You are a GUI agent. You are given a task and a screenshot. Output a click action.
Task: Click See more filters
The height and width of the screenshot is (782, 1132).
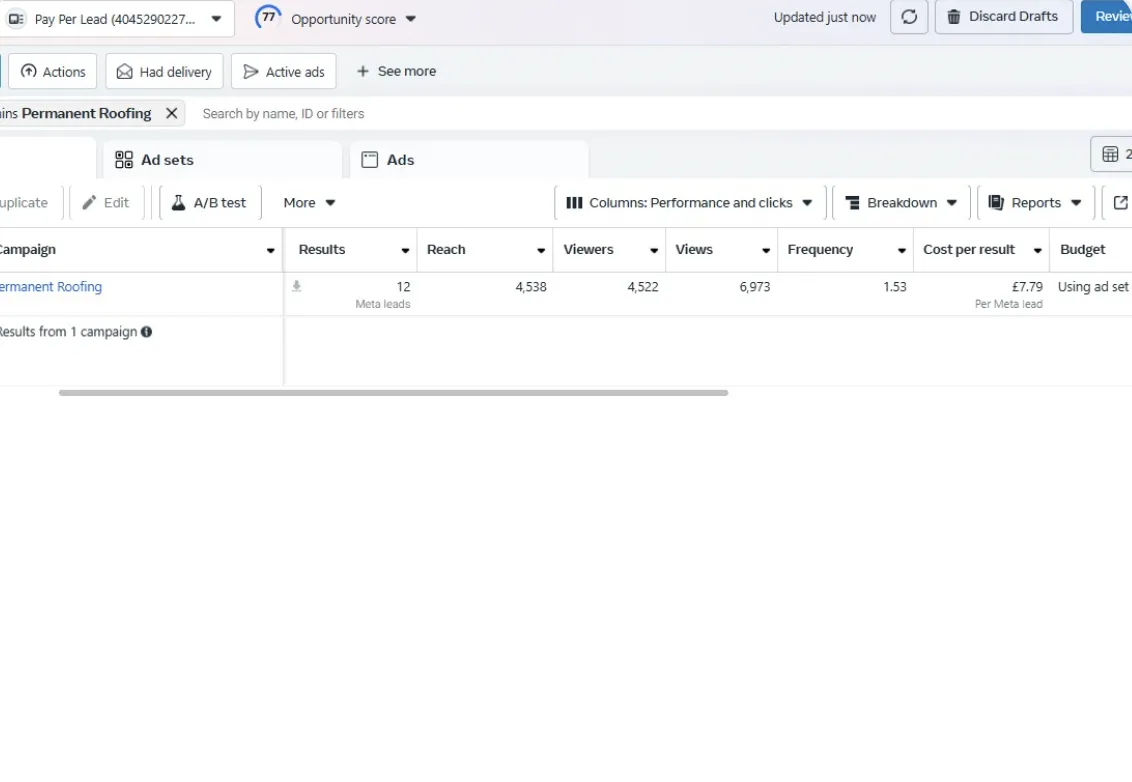click(x=396, y=72)
